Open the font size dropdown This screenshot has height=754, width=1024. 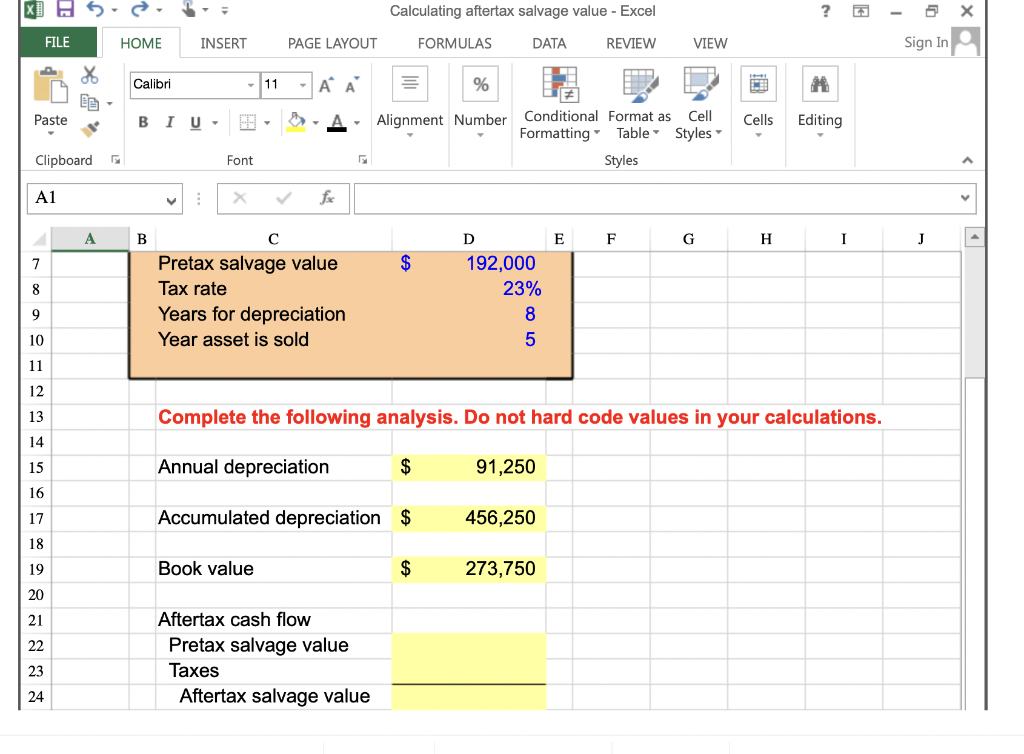302,85
